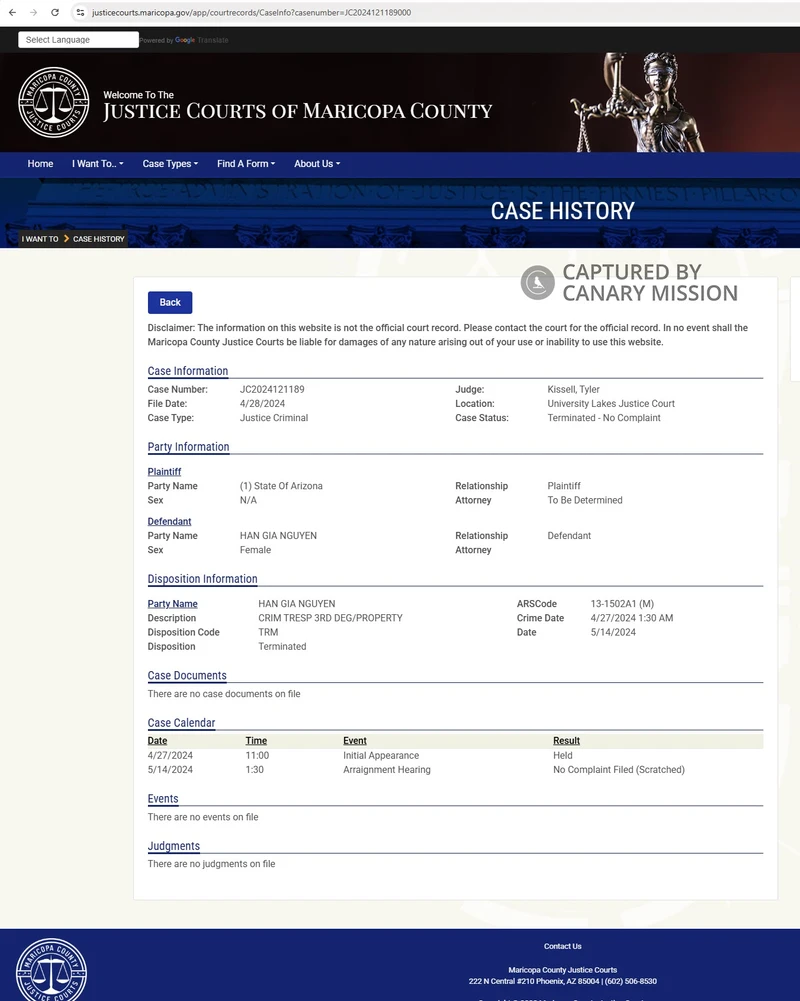Click disposition code TRM
Screen dimensions: 800x1001
click(x=268, y=632)
